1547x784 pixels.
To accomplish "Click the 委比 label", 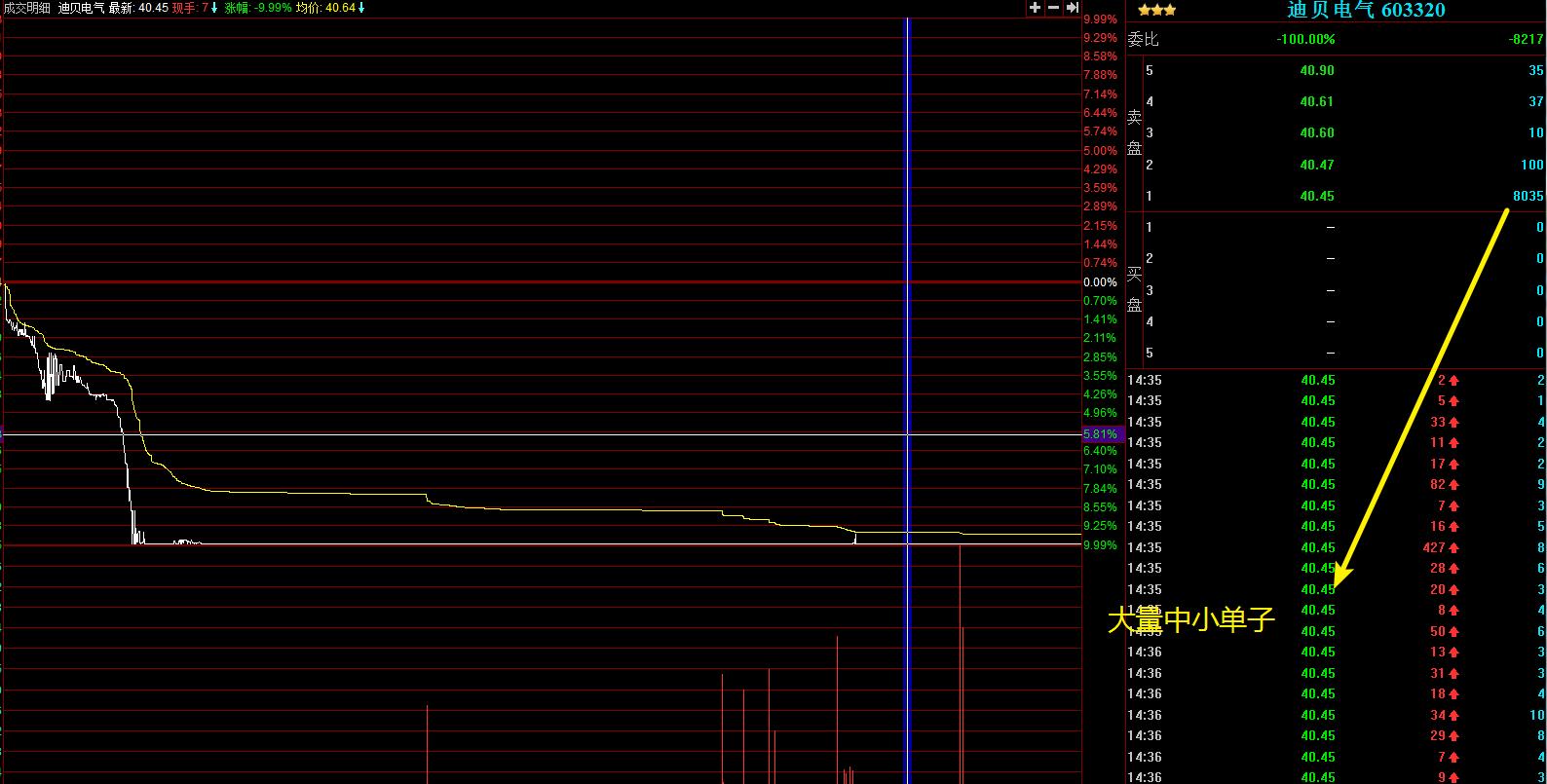I will [1143, 40].
